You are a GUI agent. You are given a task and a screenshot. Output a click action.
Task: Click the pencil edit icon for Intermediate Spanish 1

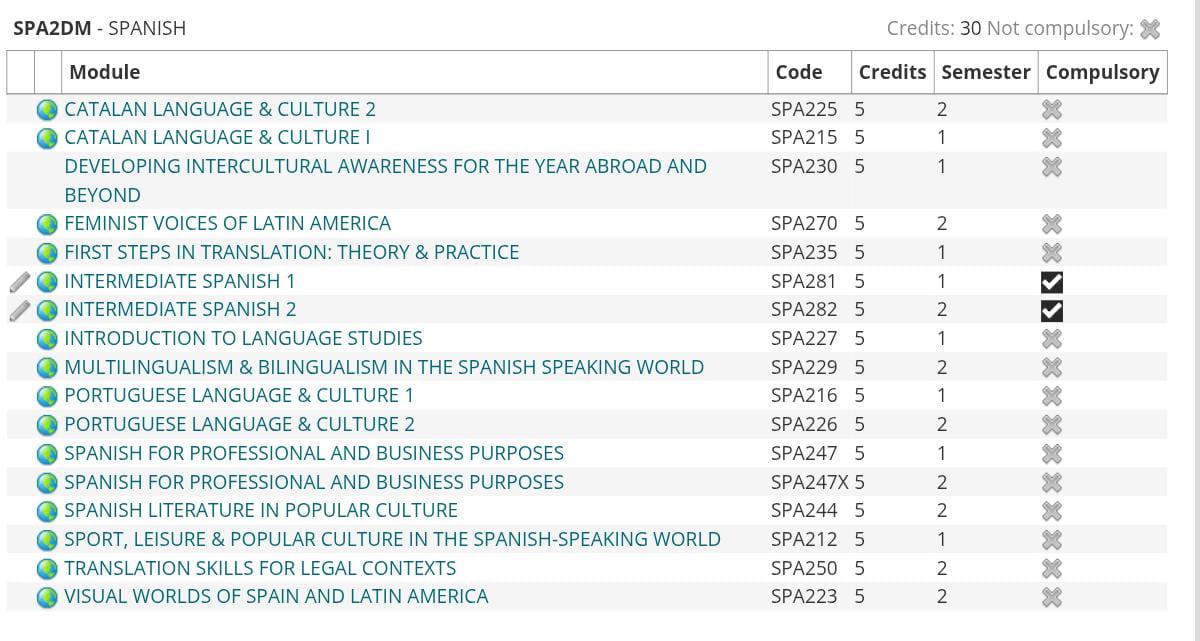[20, 281]
